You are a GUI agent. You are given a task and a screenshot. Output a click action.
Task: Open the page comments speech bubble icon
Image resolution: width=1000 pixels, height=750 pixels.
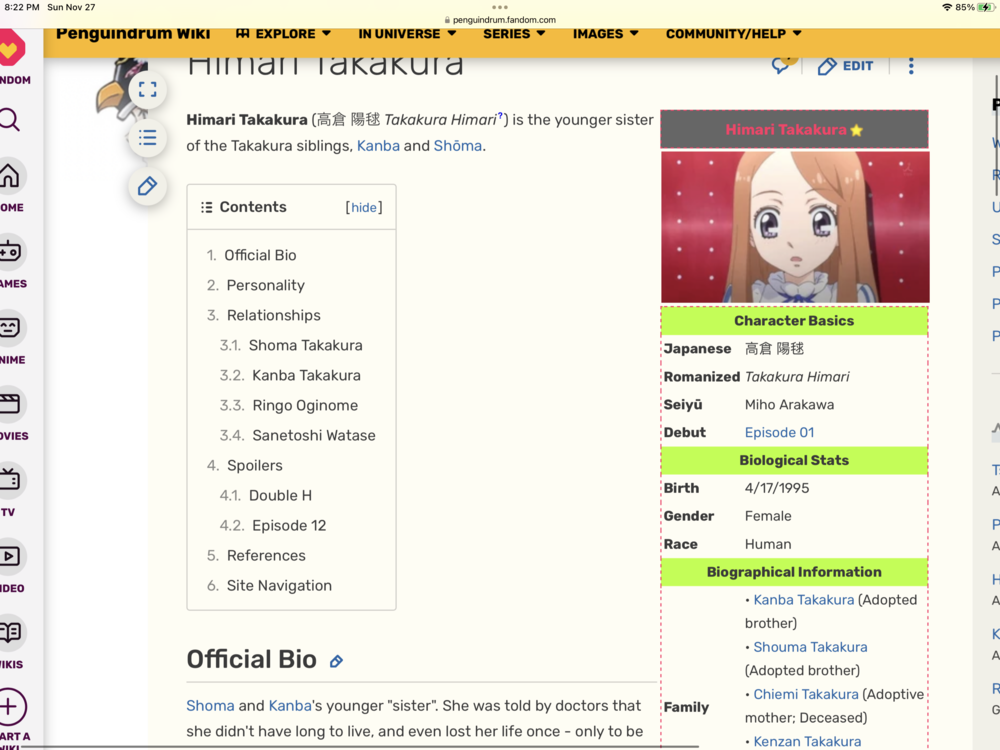pyautogui.click(x=783, y=65)
